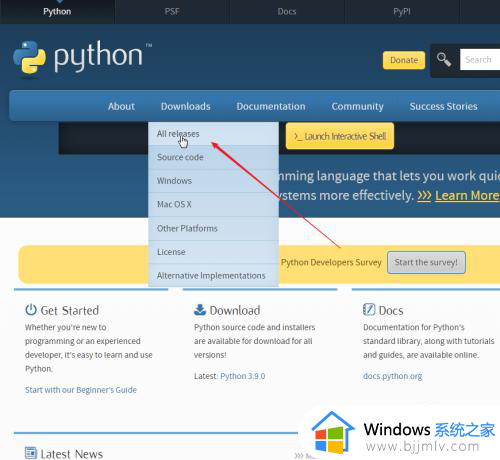Launch the Interactive Shell
Viewport: 500px width, 460px height.
(340, 136)
